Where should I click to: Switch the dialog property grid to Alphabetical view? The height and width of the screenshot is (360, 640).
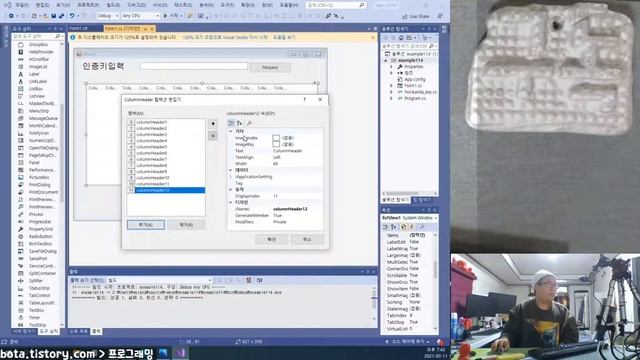pyautogui.click(x=239, y=123)
